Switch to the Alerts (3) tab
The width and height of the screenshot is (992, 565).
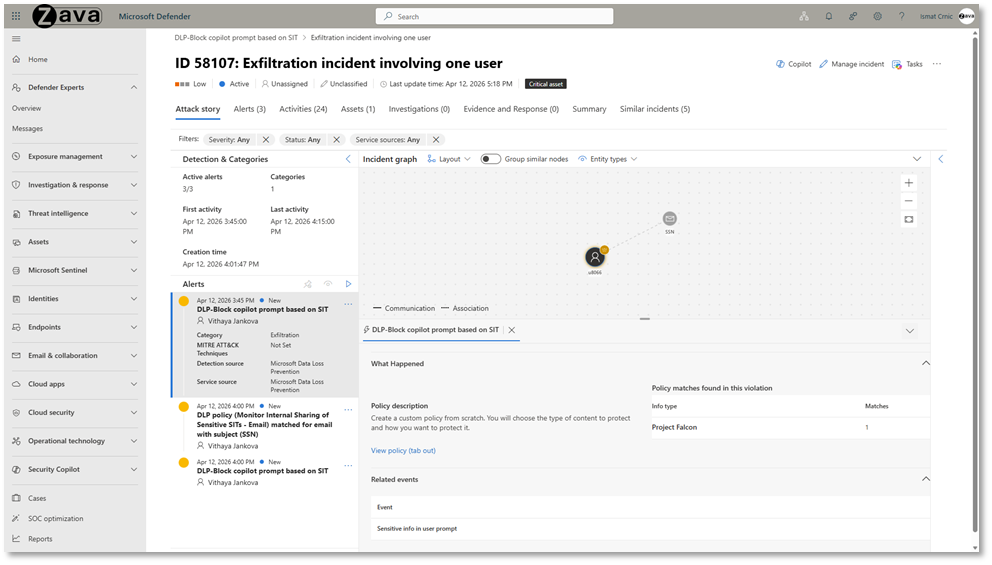(x=249, y=109)
